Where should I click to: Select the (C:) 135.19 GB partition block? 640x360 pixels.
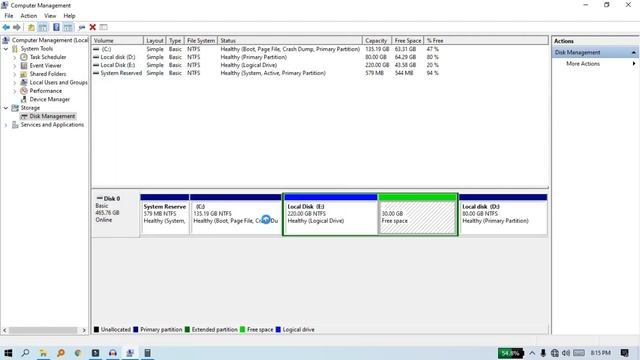pyautogui.click(x=236, y=214)
